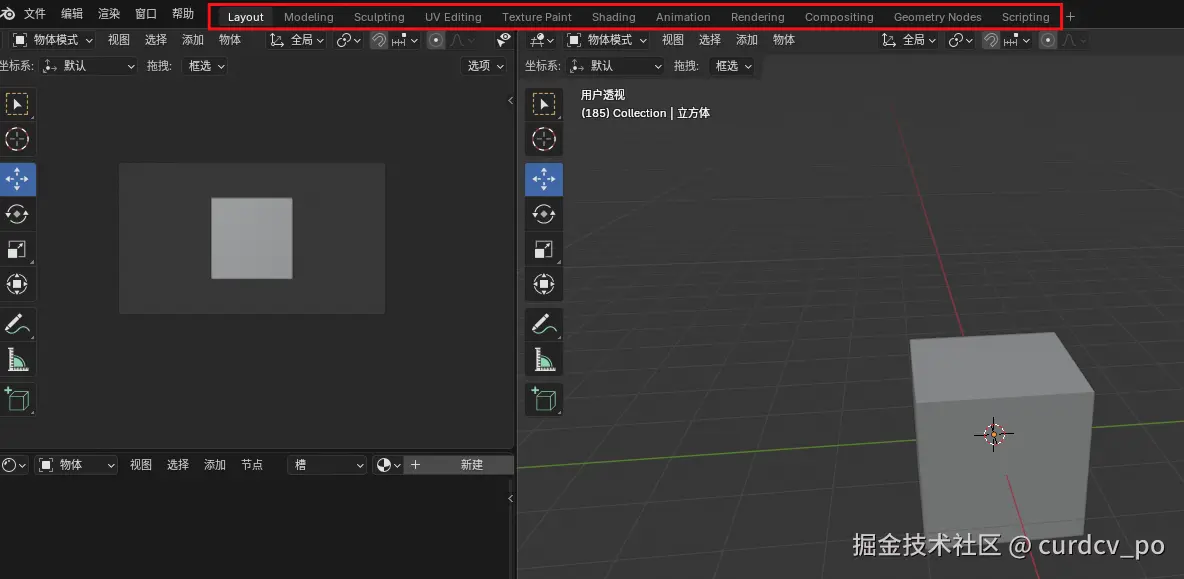Open pivot point dropdown in left viewport
The height and width of the screenshot is (579, 1184).
click(349, 40)
